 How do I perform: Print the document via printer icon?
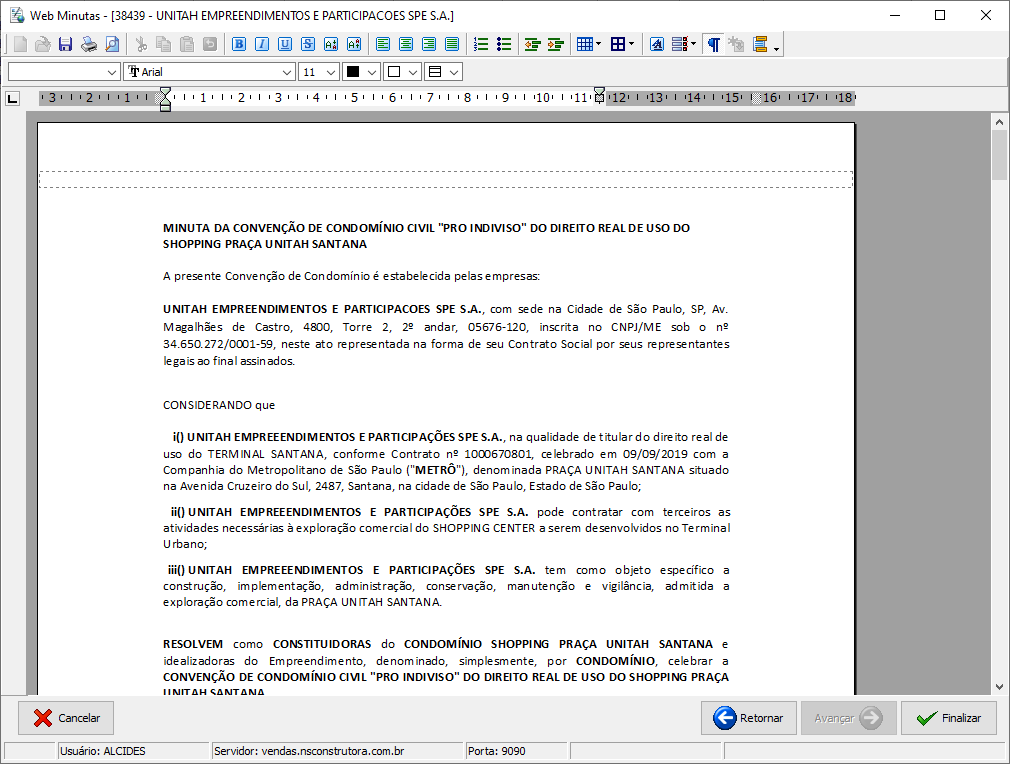tap(89, 44)
